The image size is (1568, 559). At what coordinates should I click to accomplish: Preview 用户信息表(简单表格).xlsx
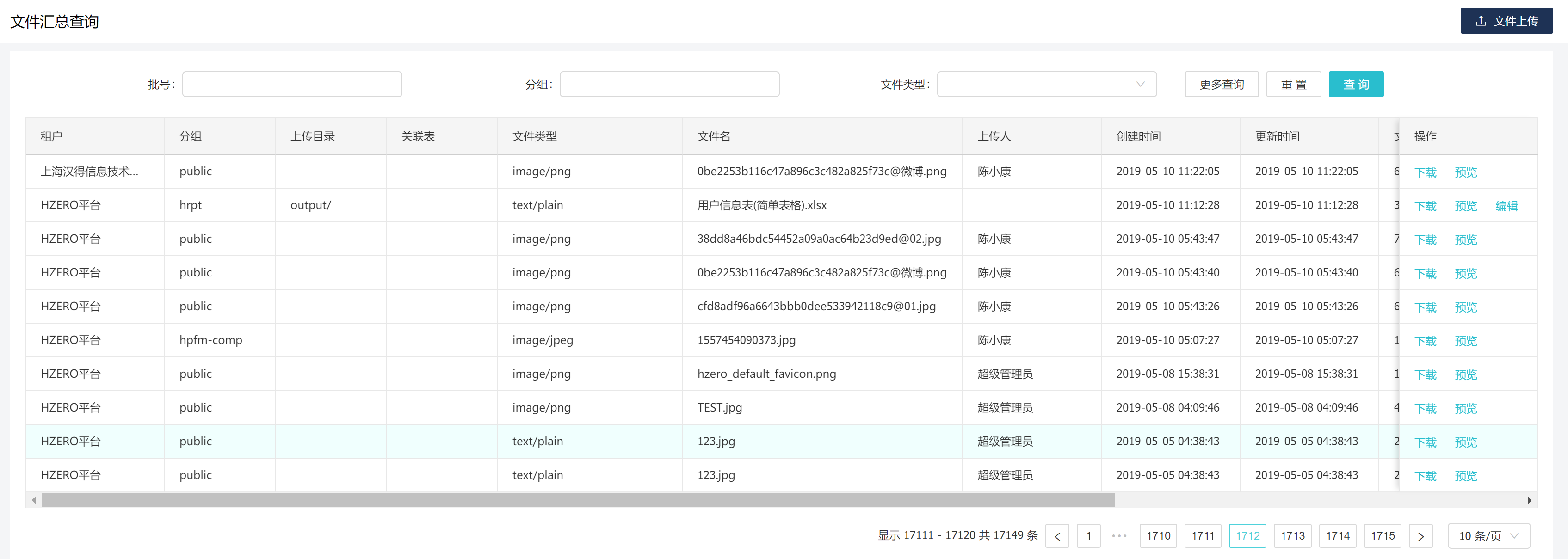(x=1466, y=206)
